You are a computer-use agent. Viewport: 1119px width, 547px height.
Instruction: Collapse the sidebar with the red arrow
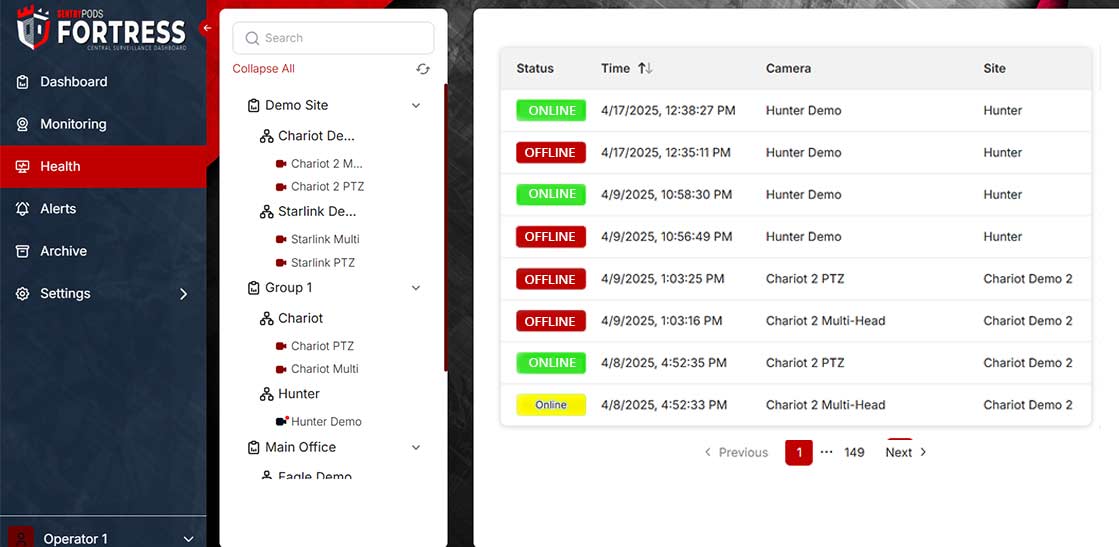click(207, 28)
